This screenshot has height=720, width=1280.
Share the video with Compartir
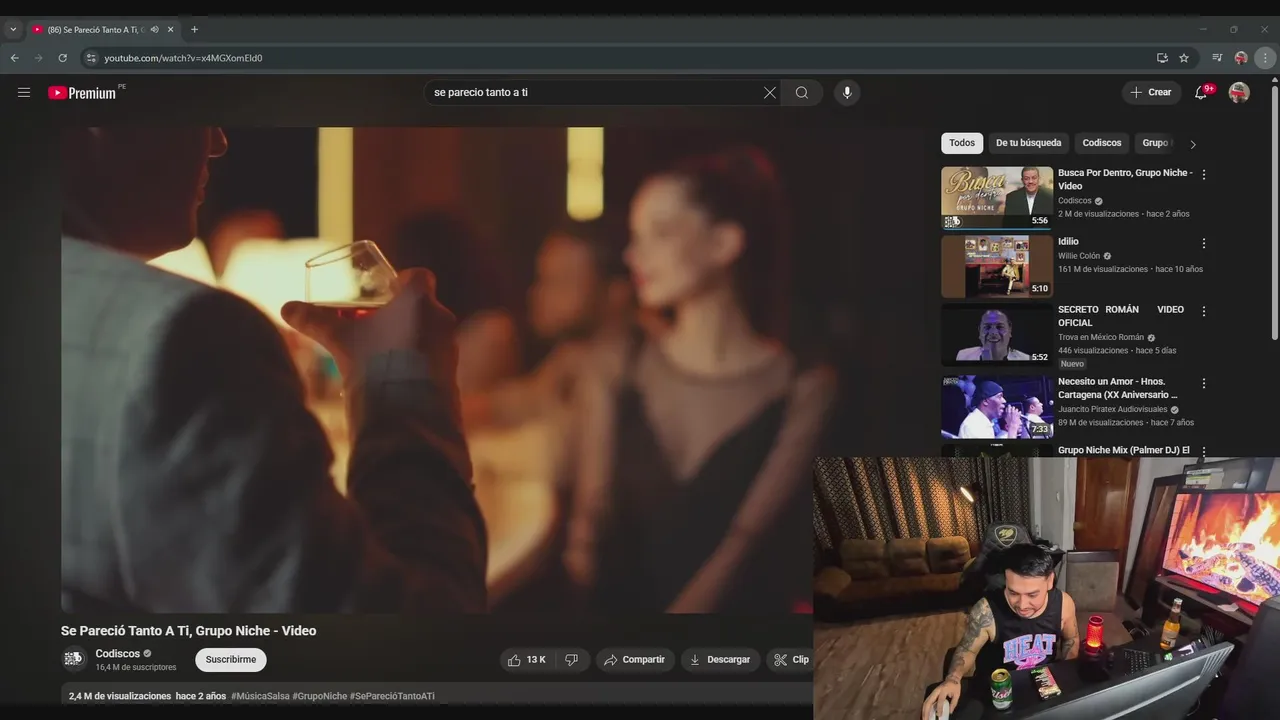pos(634,660)
